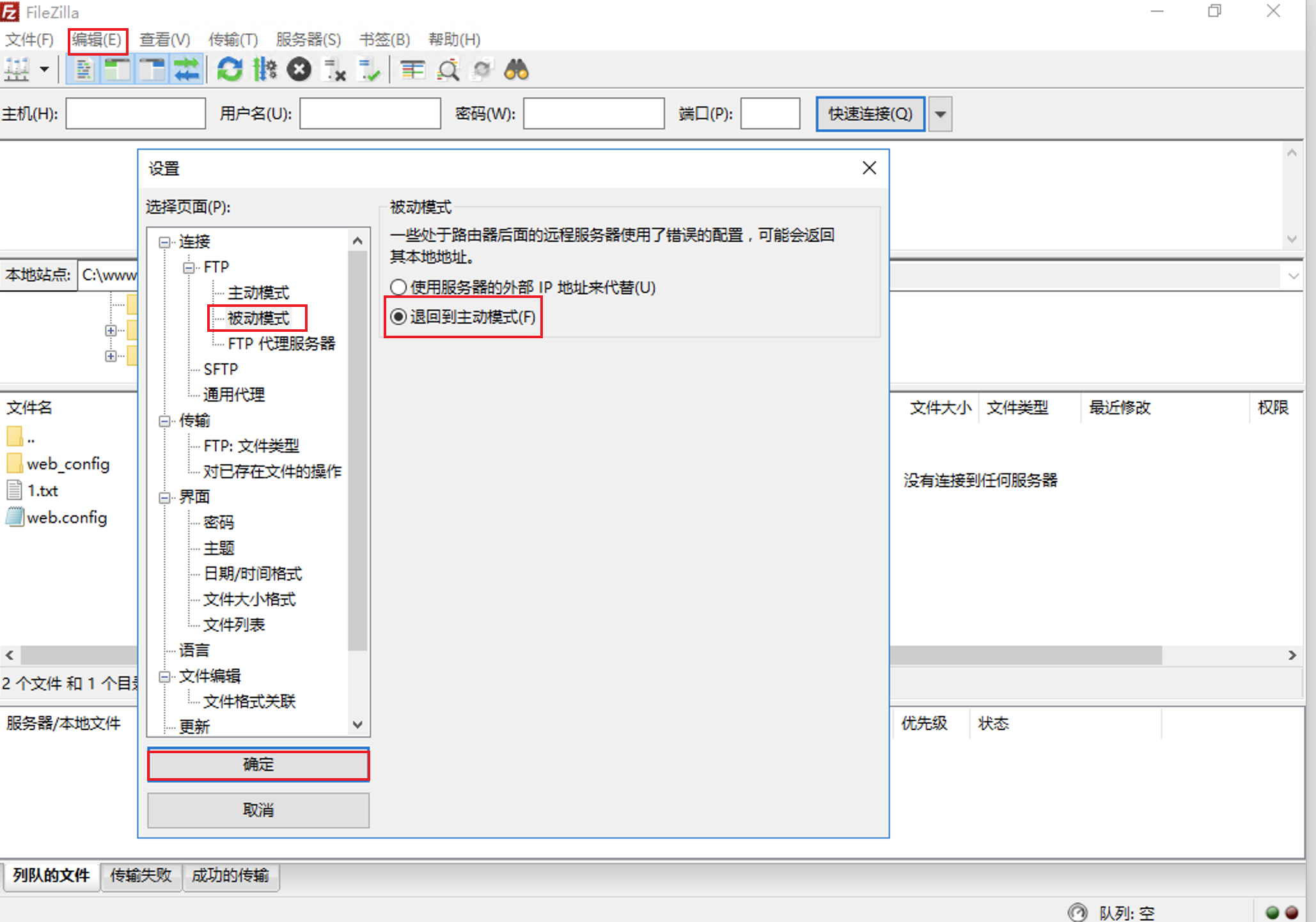Toggle the directory comparison icon
The height and width of the screenshot is (922, 1316).
(448, 69)
